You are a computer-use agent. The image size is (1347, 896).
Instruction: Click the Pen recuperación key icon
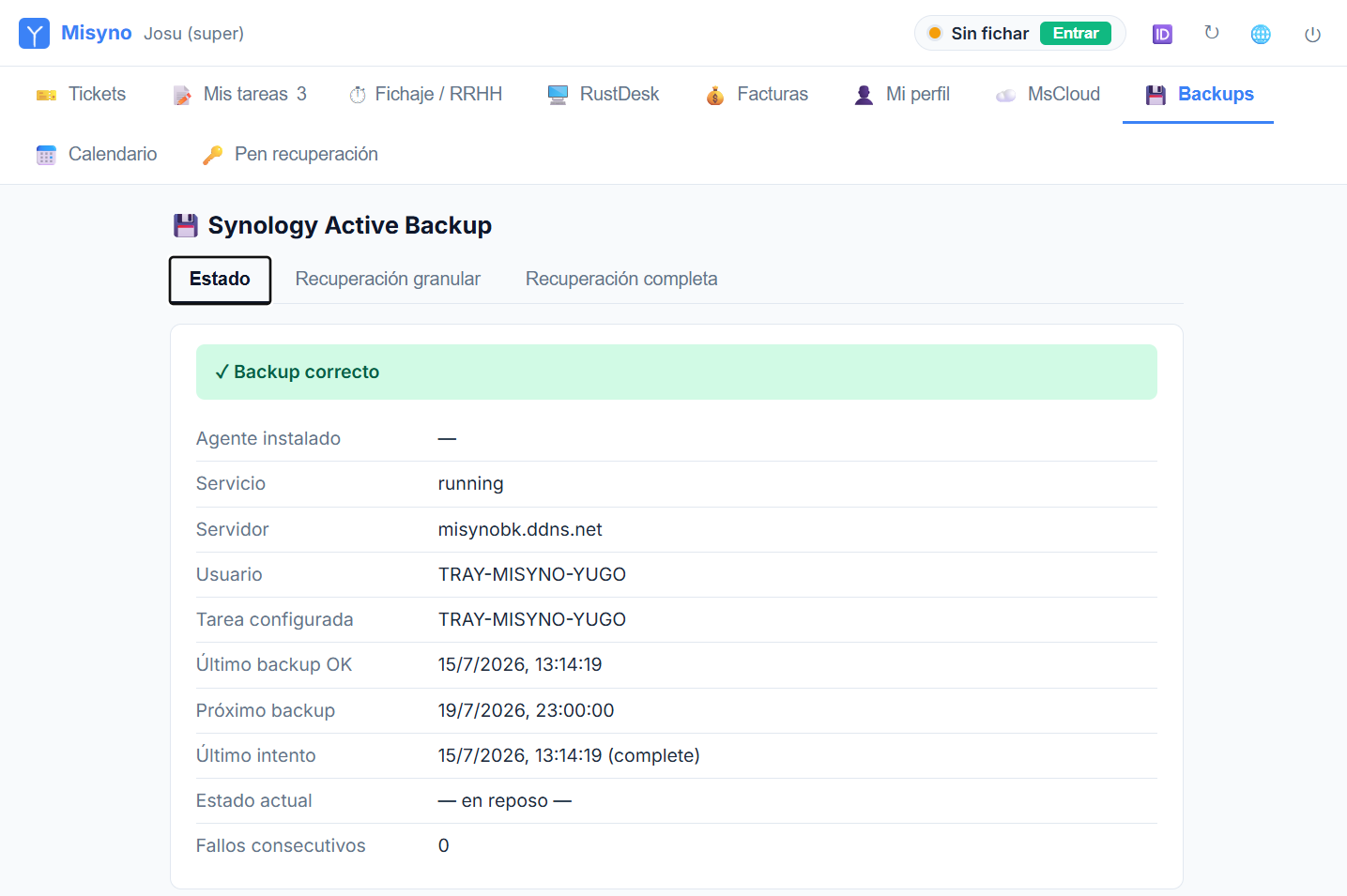(x=212, y=155)
